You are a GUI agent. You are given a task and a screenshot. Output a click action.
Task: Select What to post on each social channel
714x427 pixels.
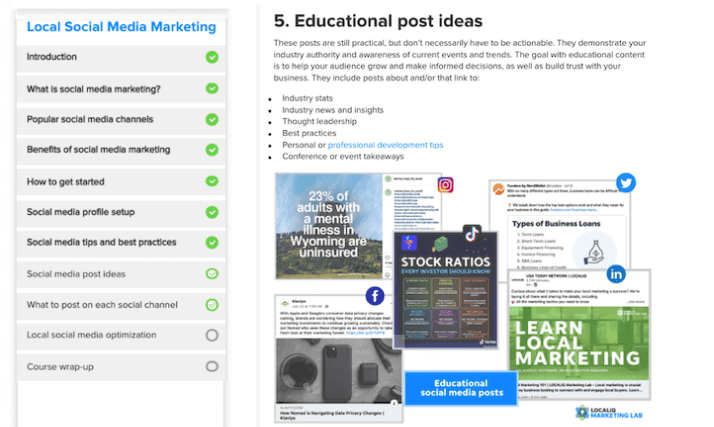pyautogui.click(x=121, y=305)
